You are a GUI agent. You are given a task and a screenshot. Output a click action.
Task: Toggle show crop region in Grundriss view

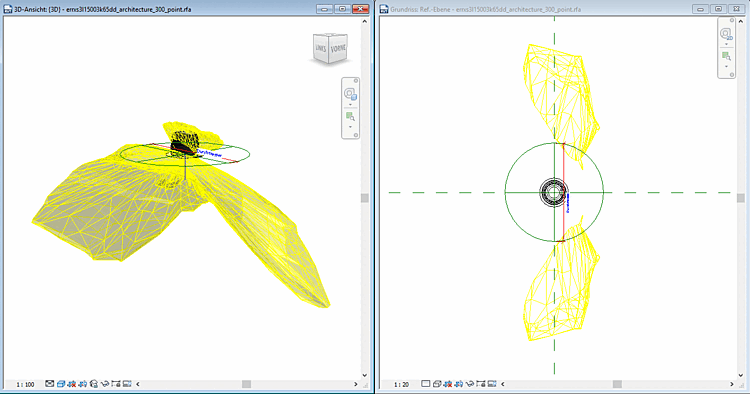click(492, 383)
